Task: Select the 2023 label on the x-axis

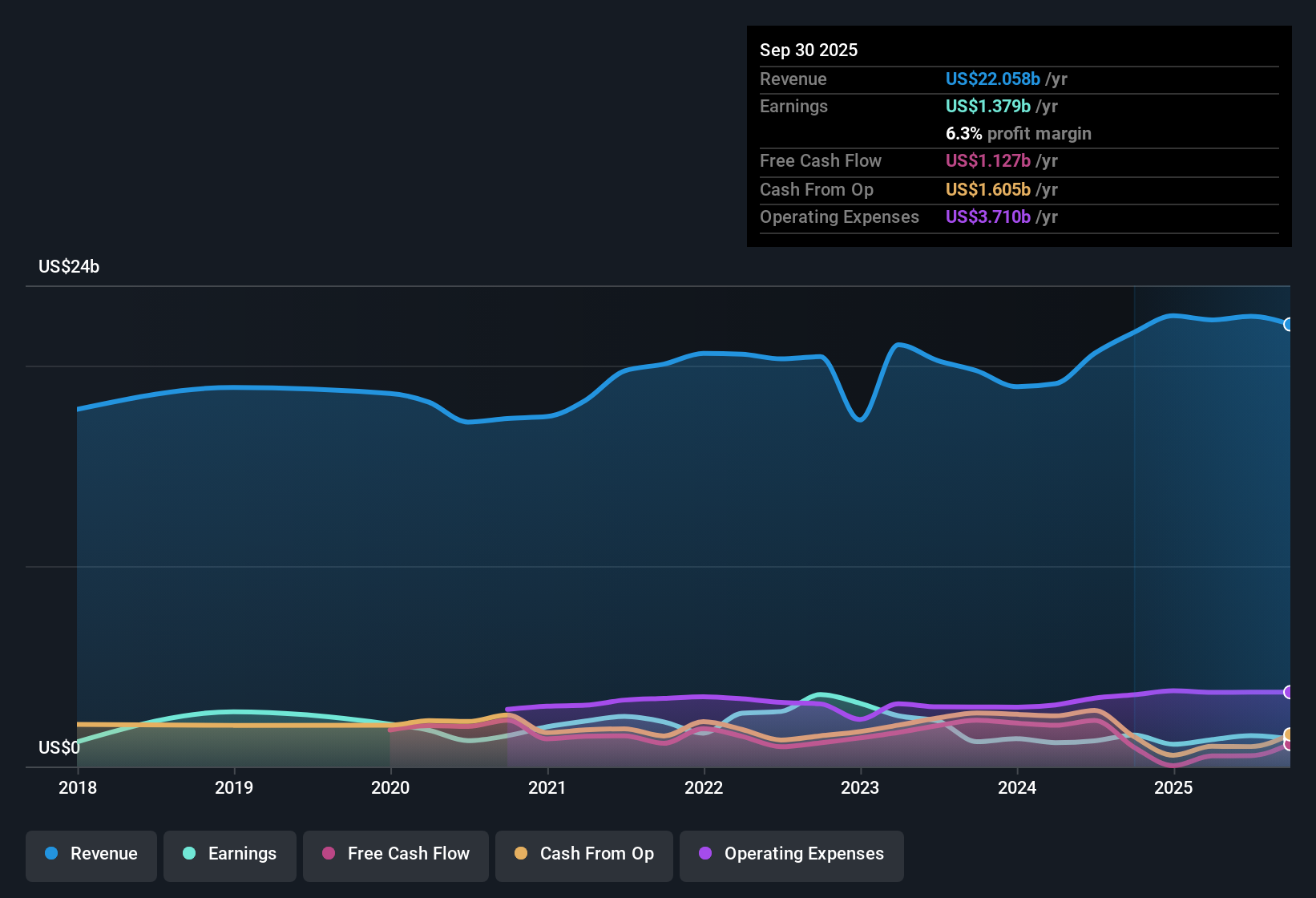Action: click(860, 788)
